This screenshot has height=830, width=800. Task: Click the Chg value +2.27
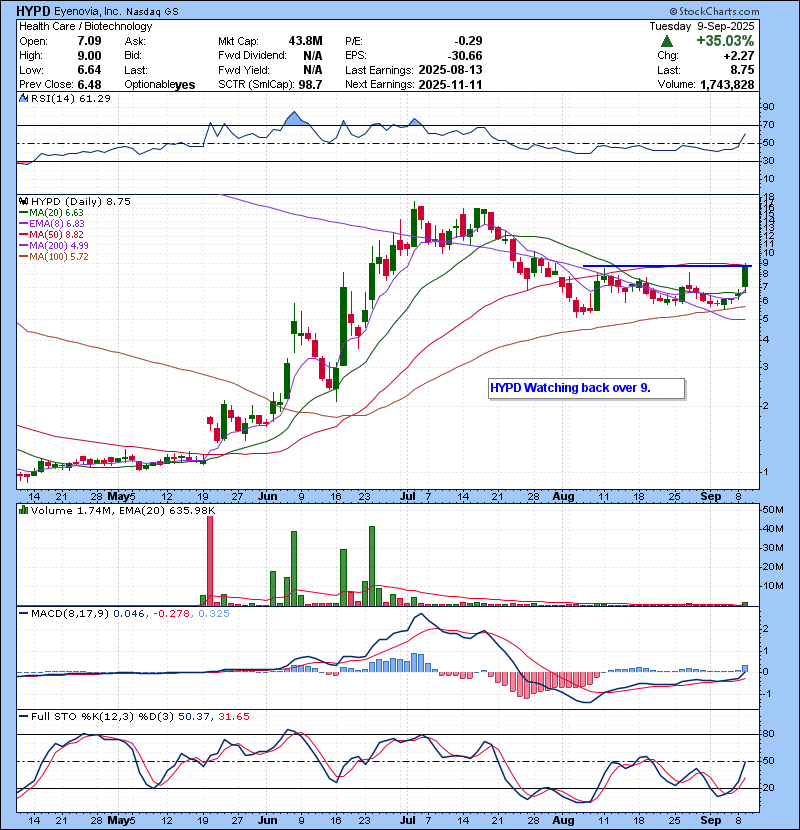(739, 56)
